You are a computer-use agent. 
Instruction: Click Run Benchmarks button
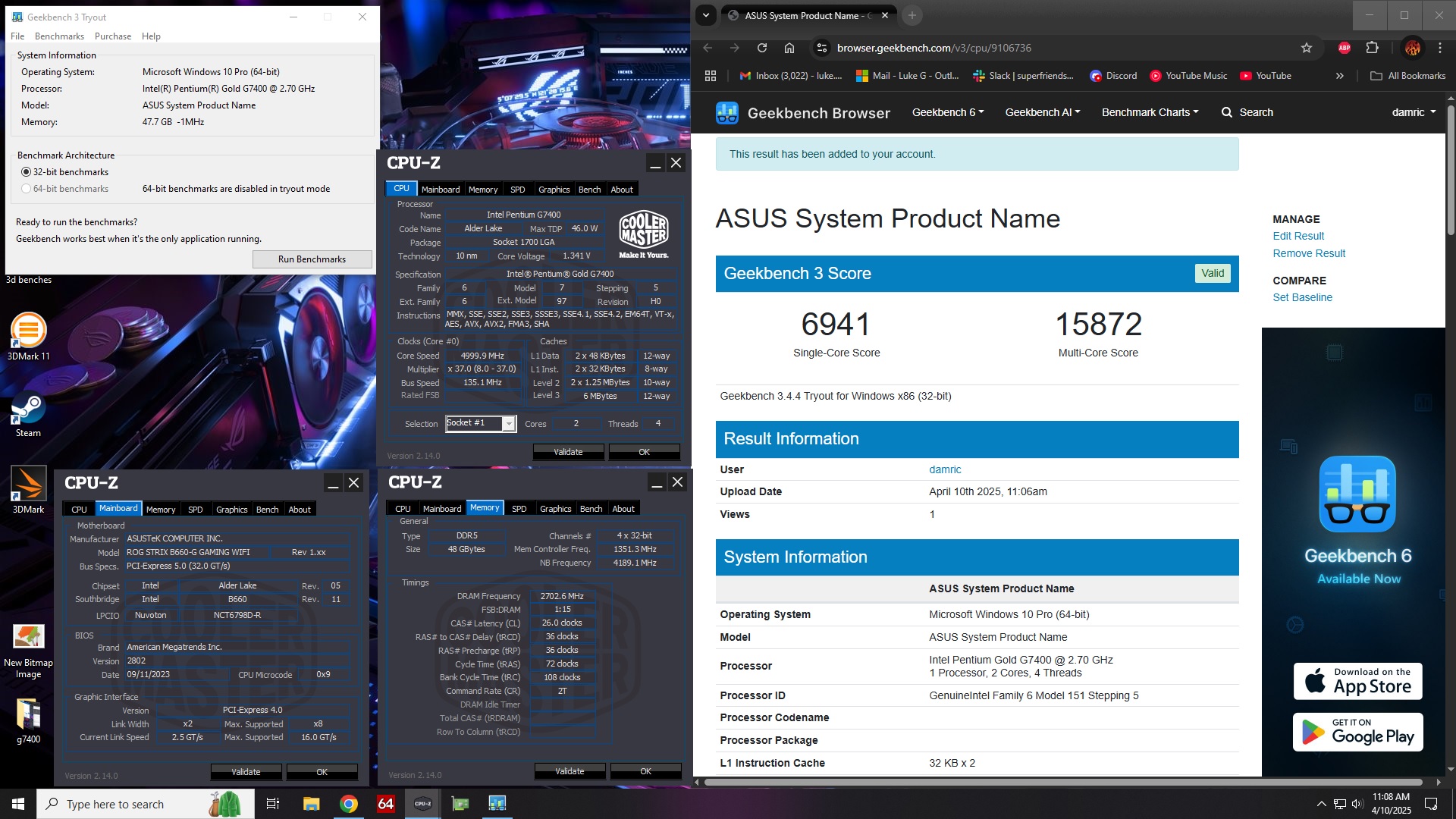click(x=312, y=259)
